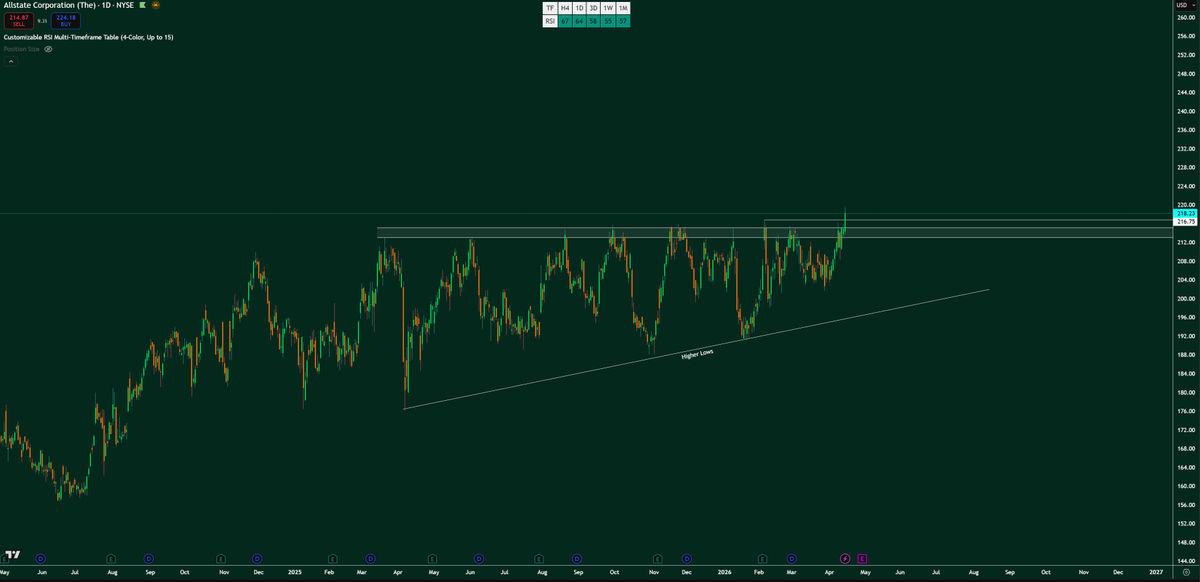Click the earnings E marker above Feb 2026
The width and height of the screenshot is (1200, 582).
click(763, 558)
